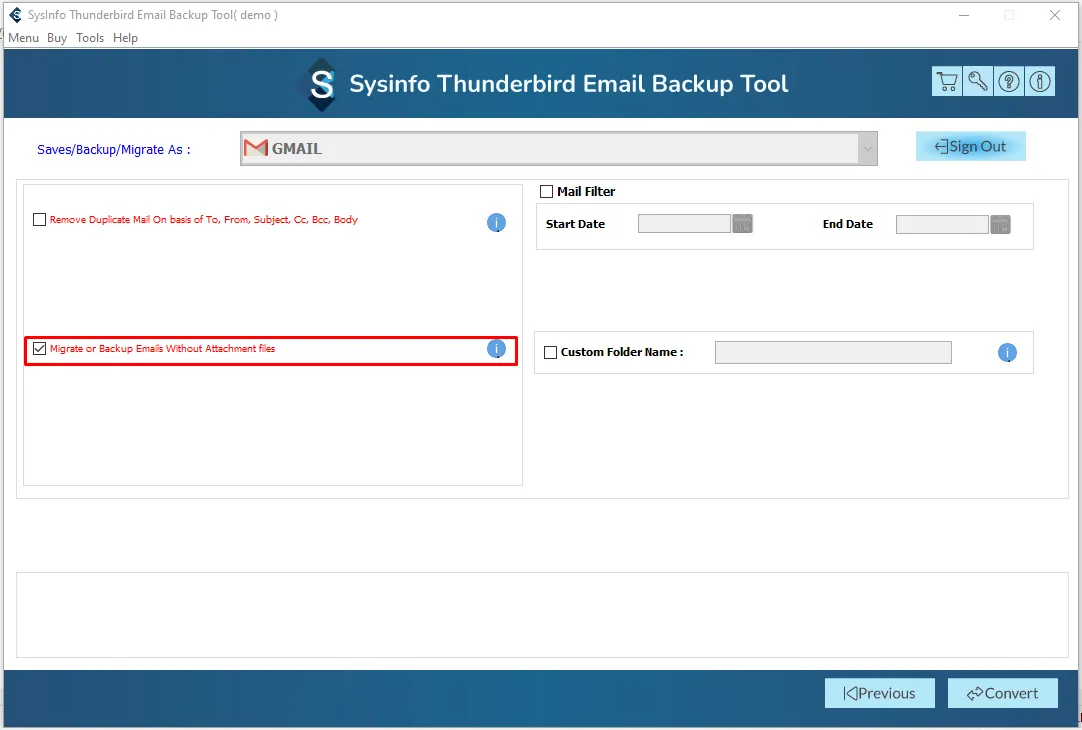Click the Sign Out button
Screen dimensions: 1082x730
pyautogui.click(x=970, y=146)
